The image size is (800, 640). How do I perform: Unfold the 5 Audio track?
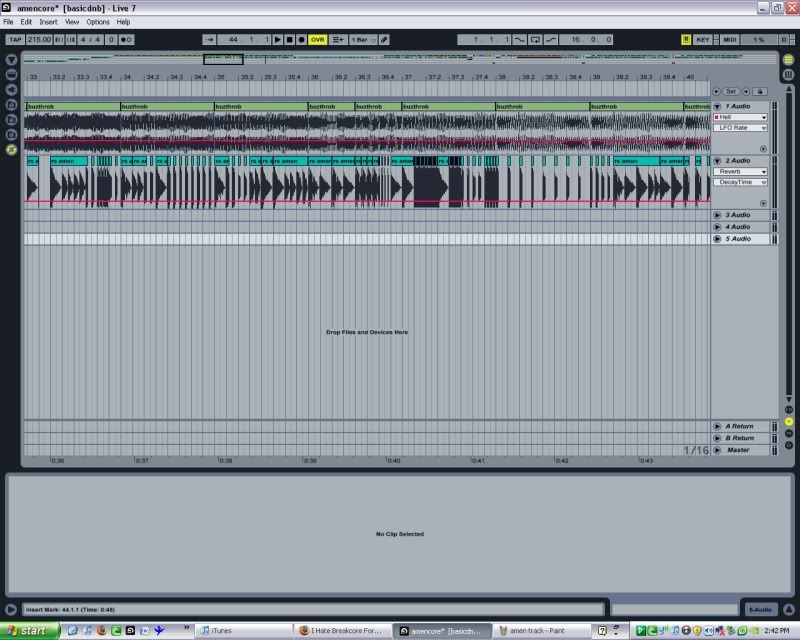pos(717,239)
